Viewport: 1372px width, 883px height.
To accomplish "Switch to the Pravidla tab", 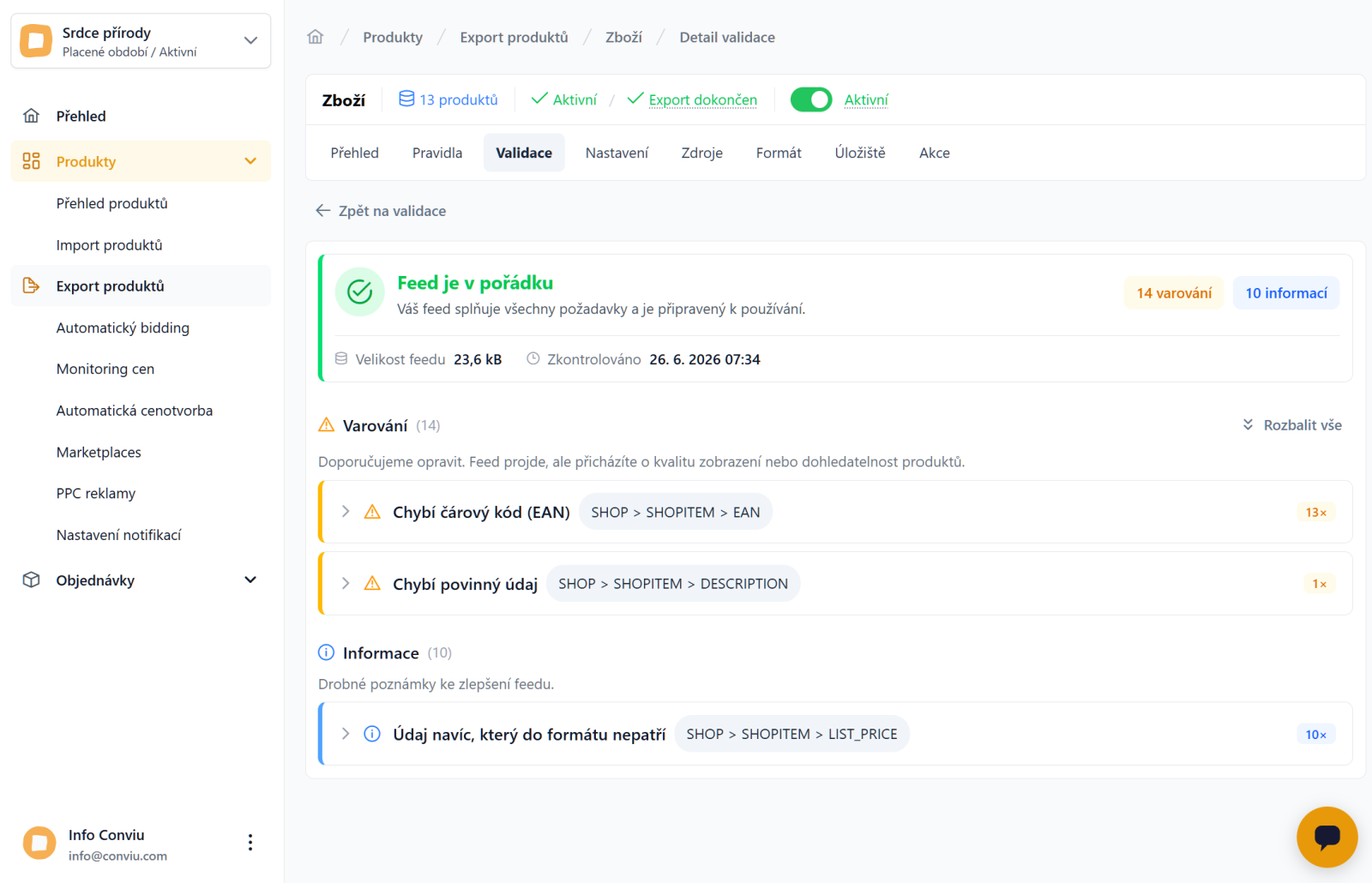I will pyautogui.click(x=437, y=153).
